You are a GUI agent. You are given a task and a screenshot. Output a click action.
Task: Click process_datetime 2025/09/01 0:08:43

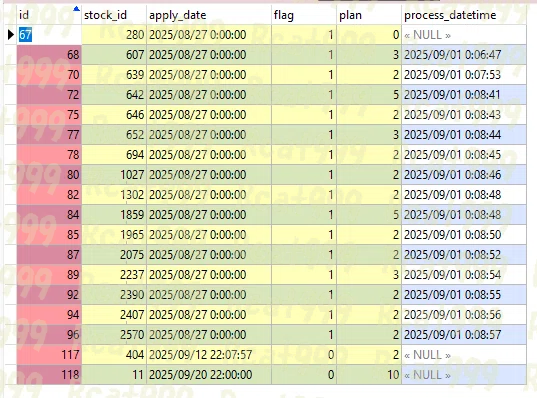click(464, 115)
